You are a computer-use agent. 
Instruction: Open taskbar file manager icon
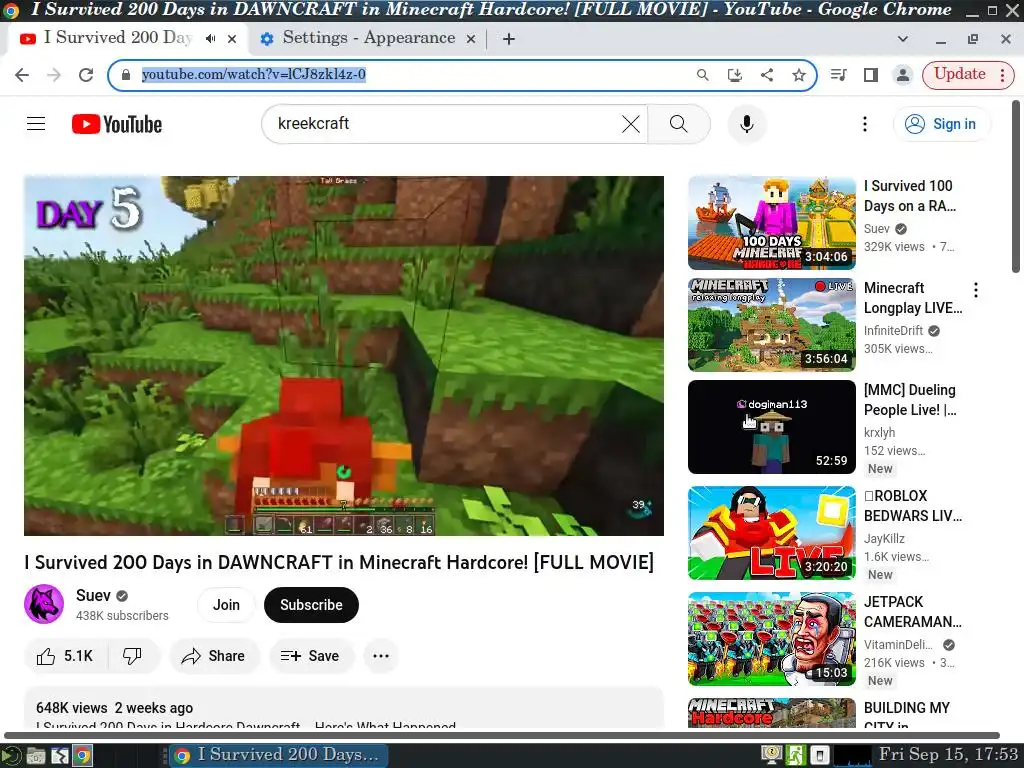36,756
